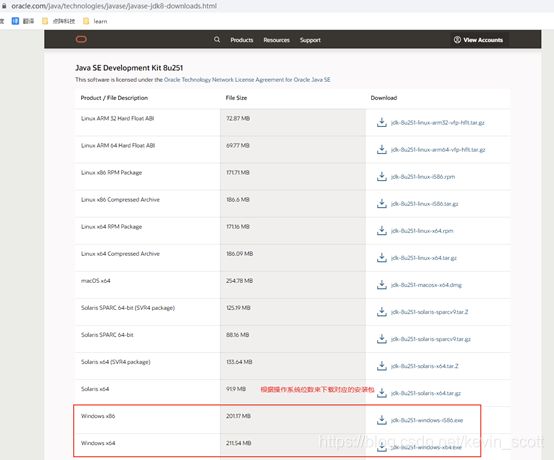Click download icon for solaris-sparcv9.tar.gz
This screenshot has width=554, height=460.
click(x=382, y=339)
